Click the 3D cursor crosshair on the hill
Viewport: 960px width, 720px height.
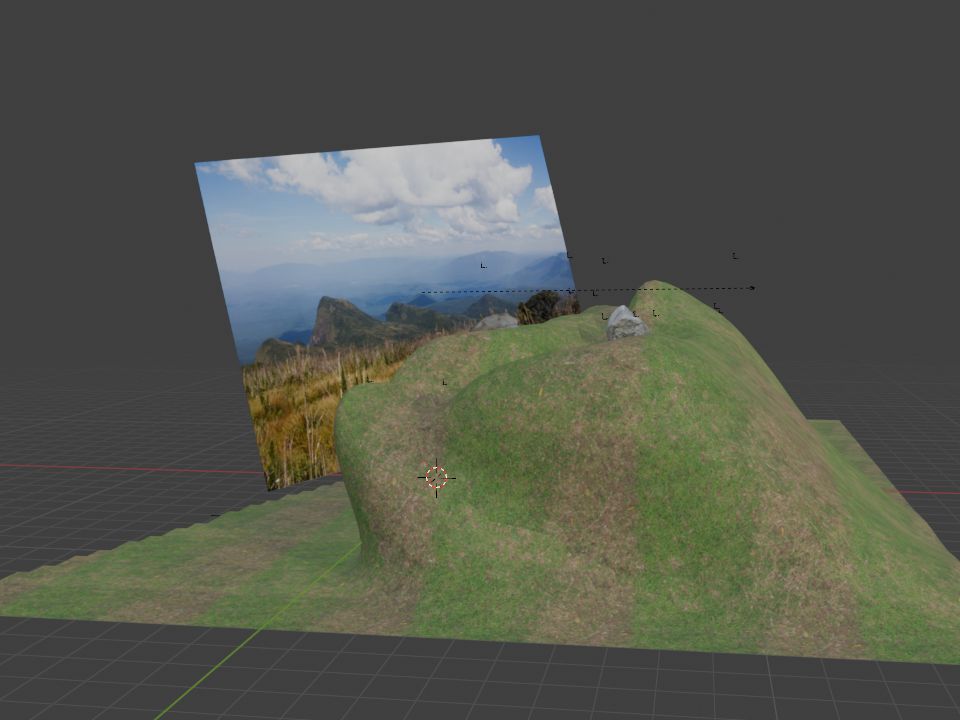point(436,478)
